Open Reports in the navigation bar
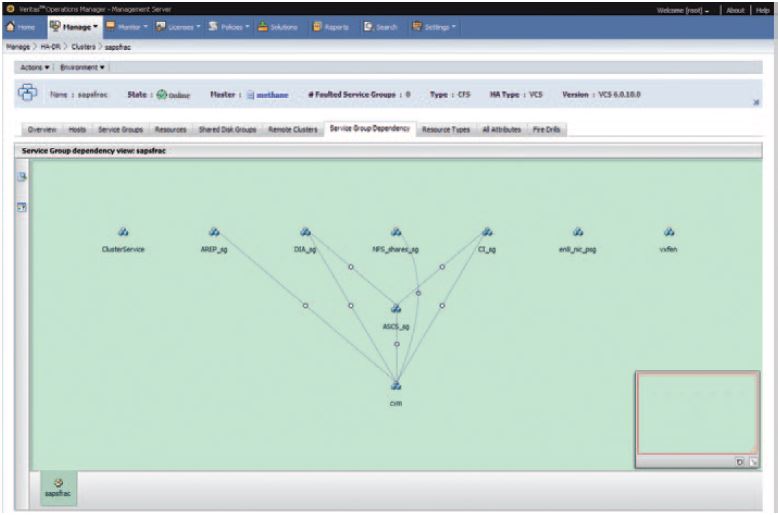Image resolution: width=778 pixels, height=515 pixels. coord(330,27)
